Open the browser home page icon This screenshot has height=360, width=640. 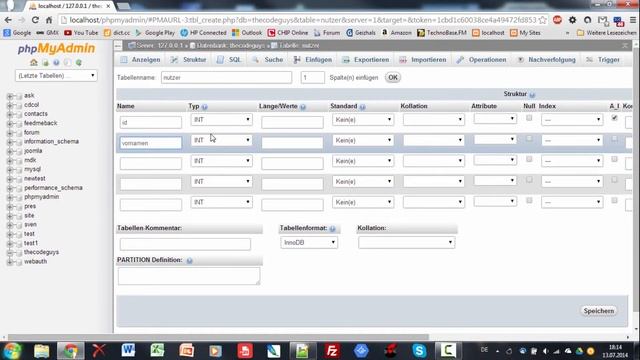49,20
